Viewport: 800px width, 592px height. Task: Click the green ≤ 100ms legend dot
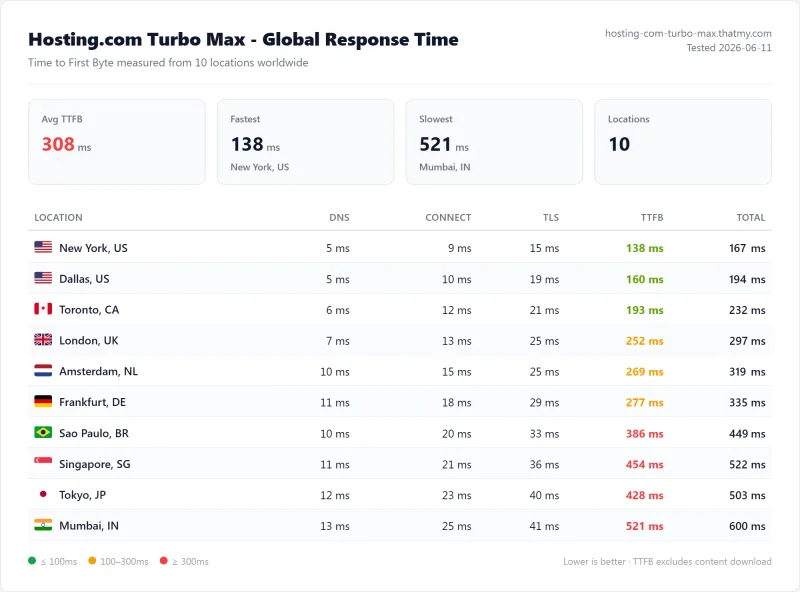(x=32, y=561)
